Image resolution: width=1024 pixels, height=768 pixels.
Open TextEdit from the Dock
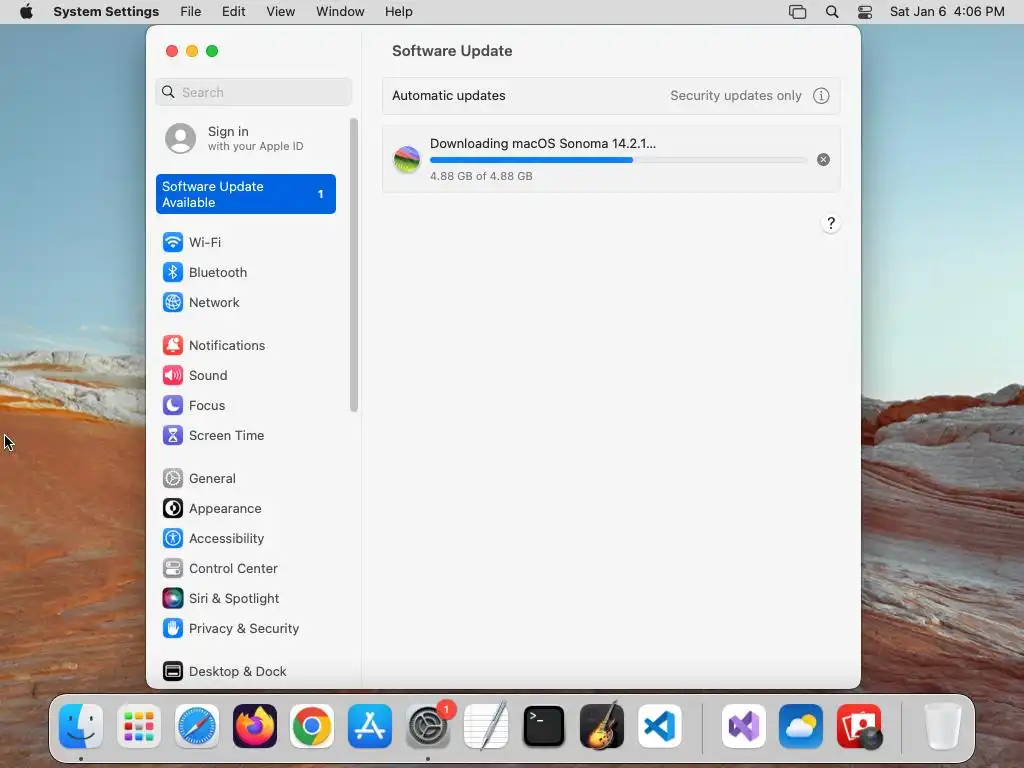485,726
